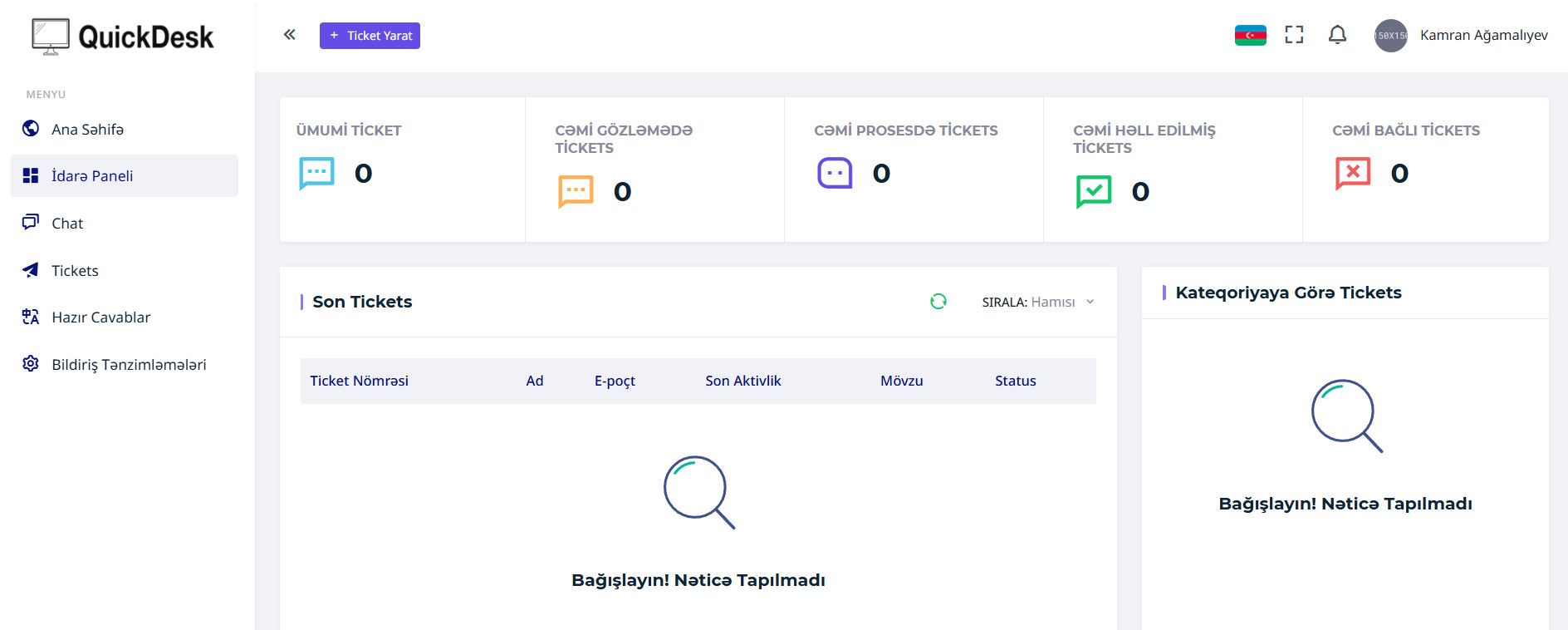Image resolution: width=1568 pixels, height=630 pixels.
Task: Click the Ticket Yarat button
Action: pos(370,36)
